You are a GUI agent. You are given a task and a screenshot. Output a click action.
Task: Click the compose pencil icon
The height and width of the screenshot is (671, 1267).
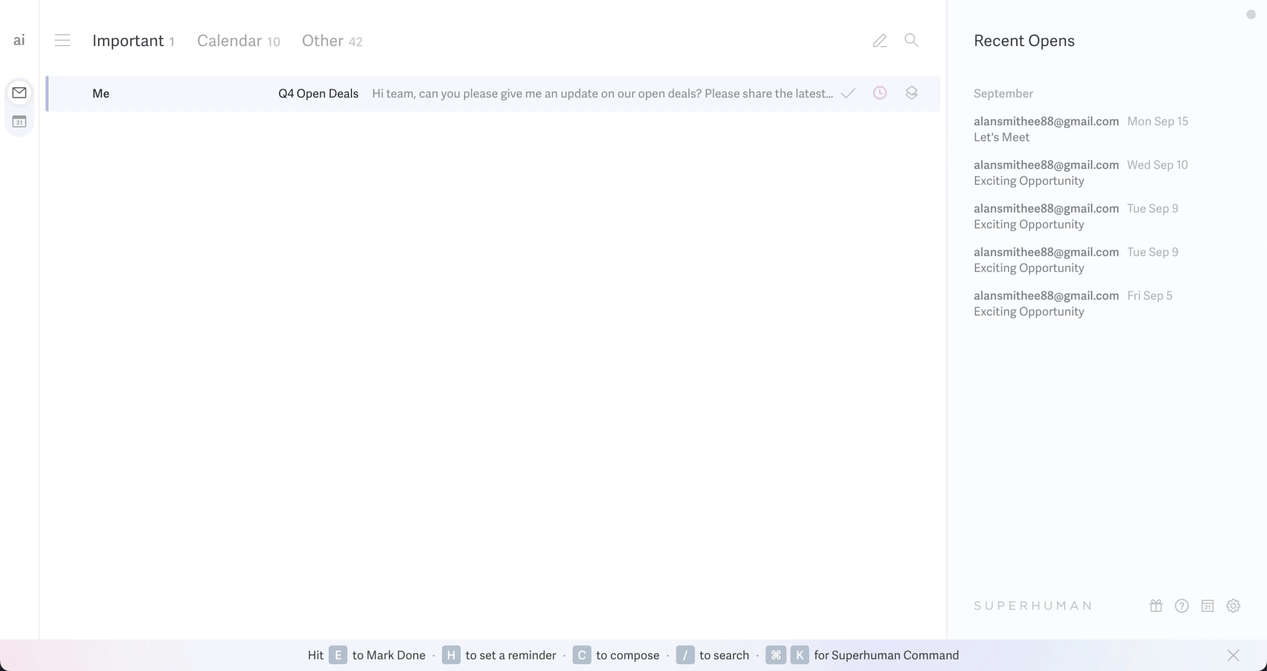[879, 41]
